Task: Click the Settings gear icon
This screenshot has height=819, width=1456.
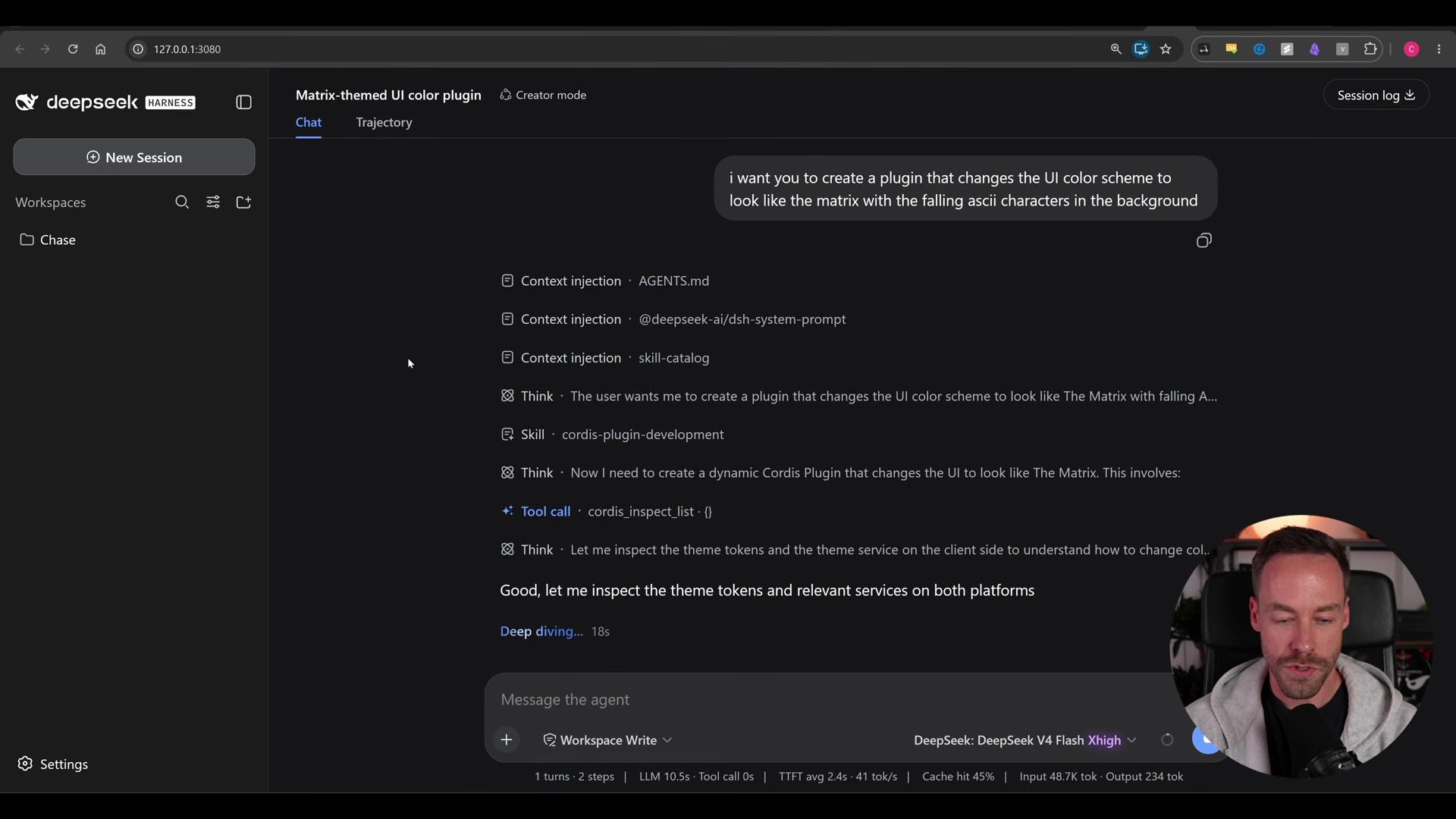Action: (x=25, y=764)
